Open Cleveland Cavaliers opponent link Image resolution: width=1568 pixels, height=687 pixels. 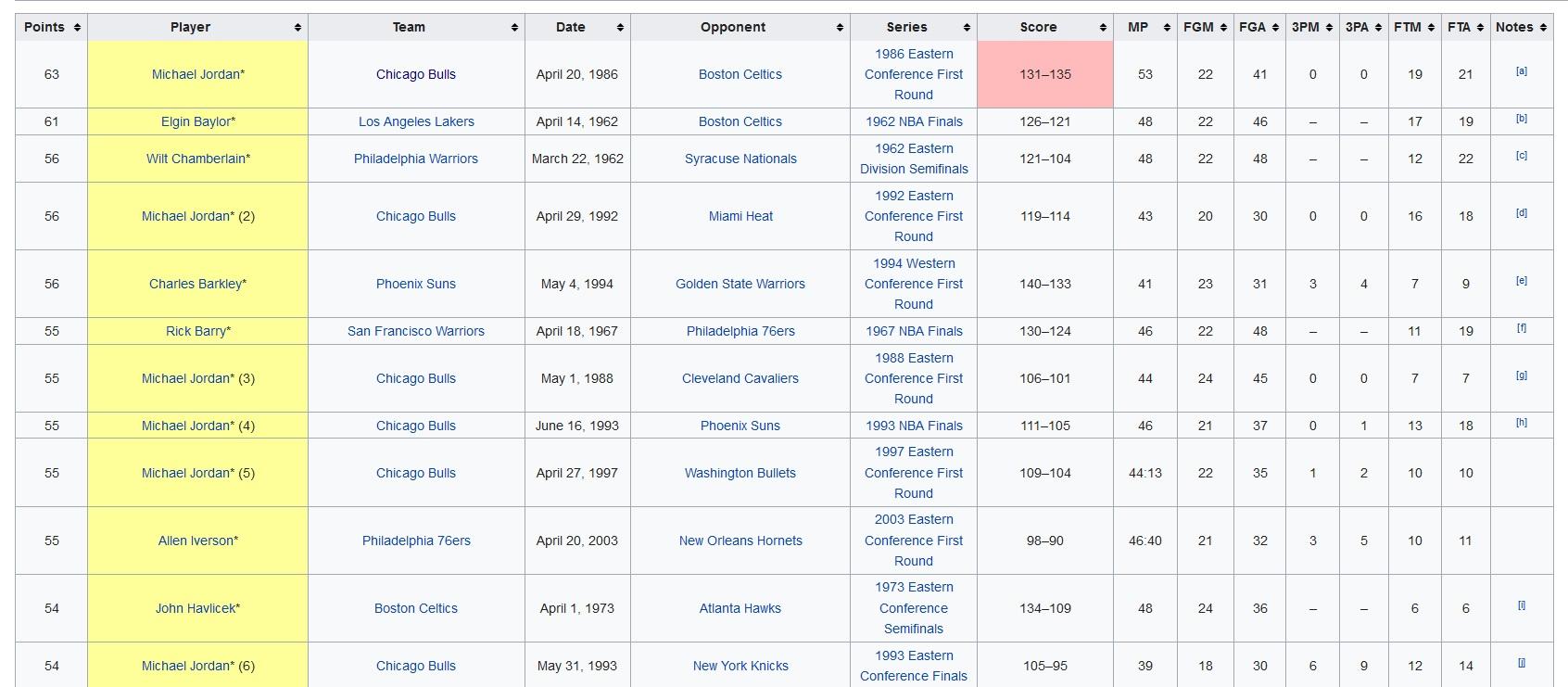[740, 378]
